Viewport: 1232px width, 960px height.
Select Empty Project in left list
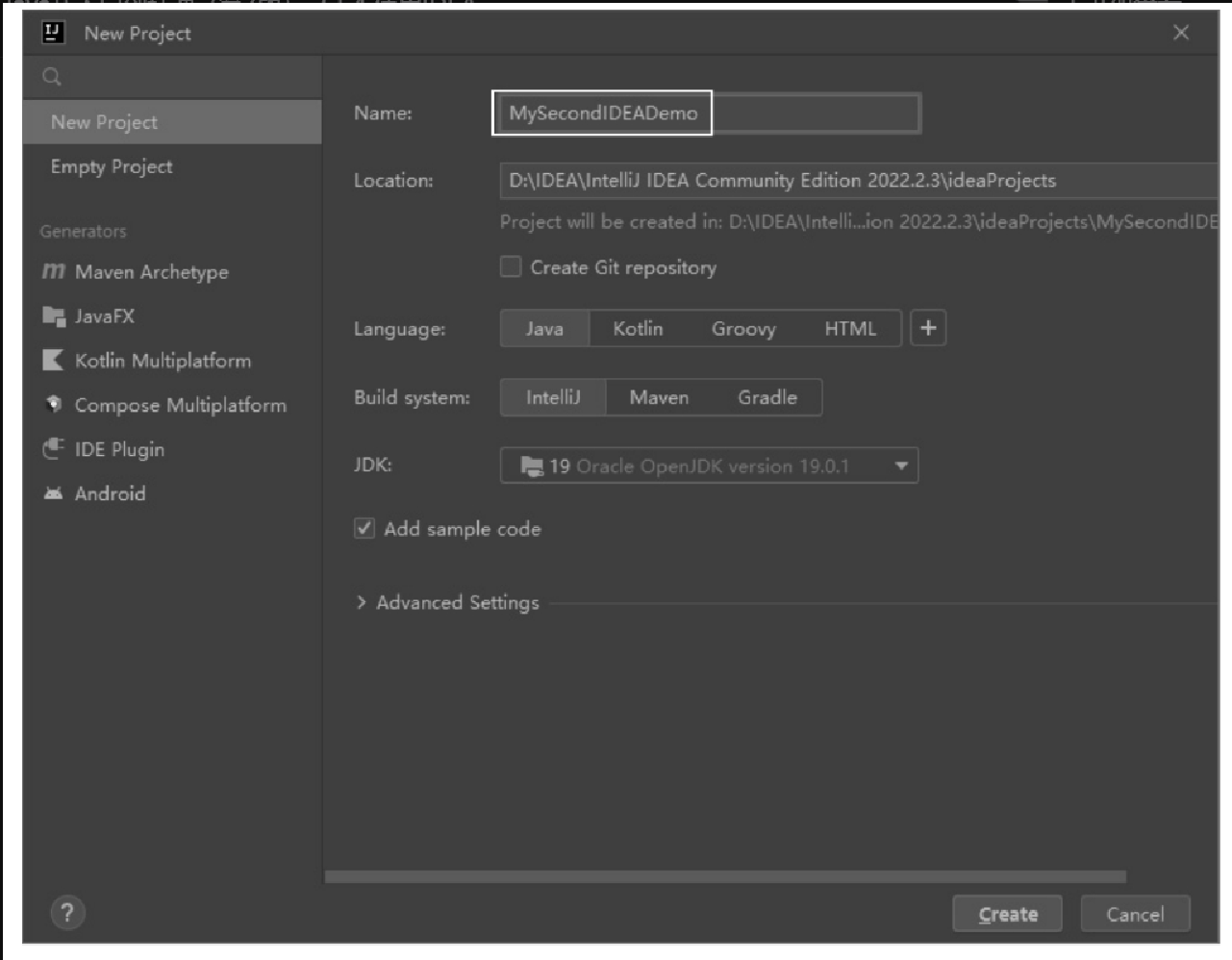tap(172, 166)
